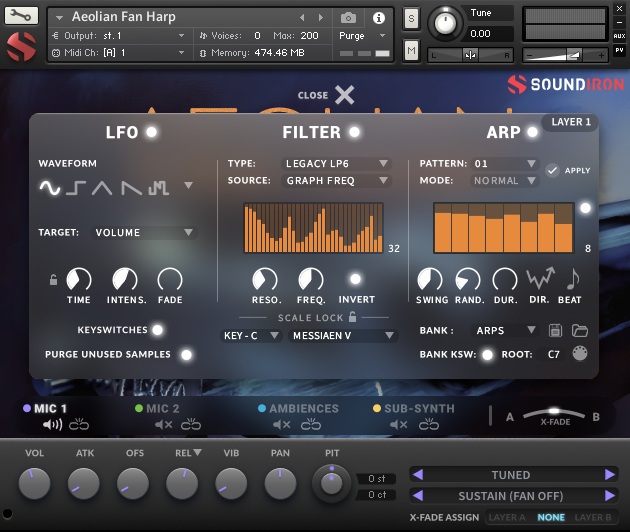Toggle the FILTER power button
Screen dimensions: 630x532
(354, 132)
